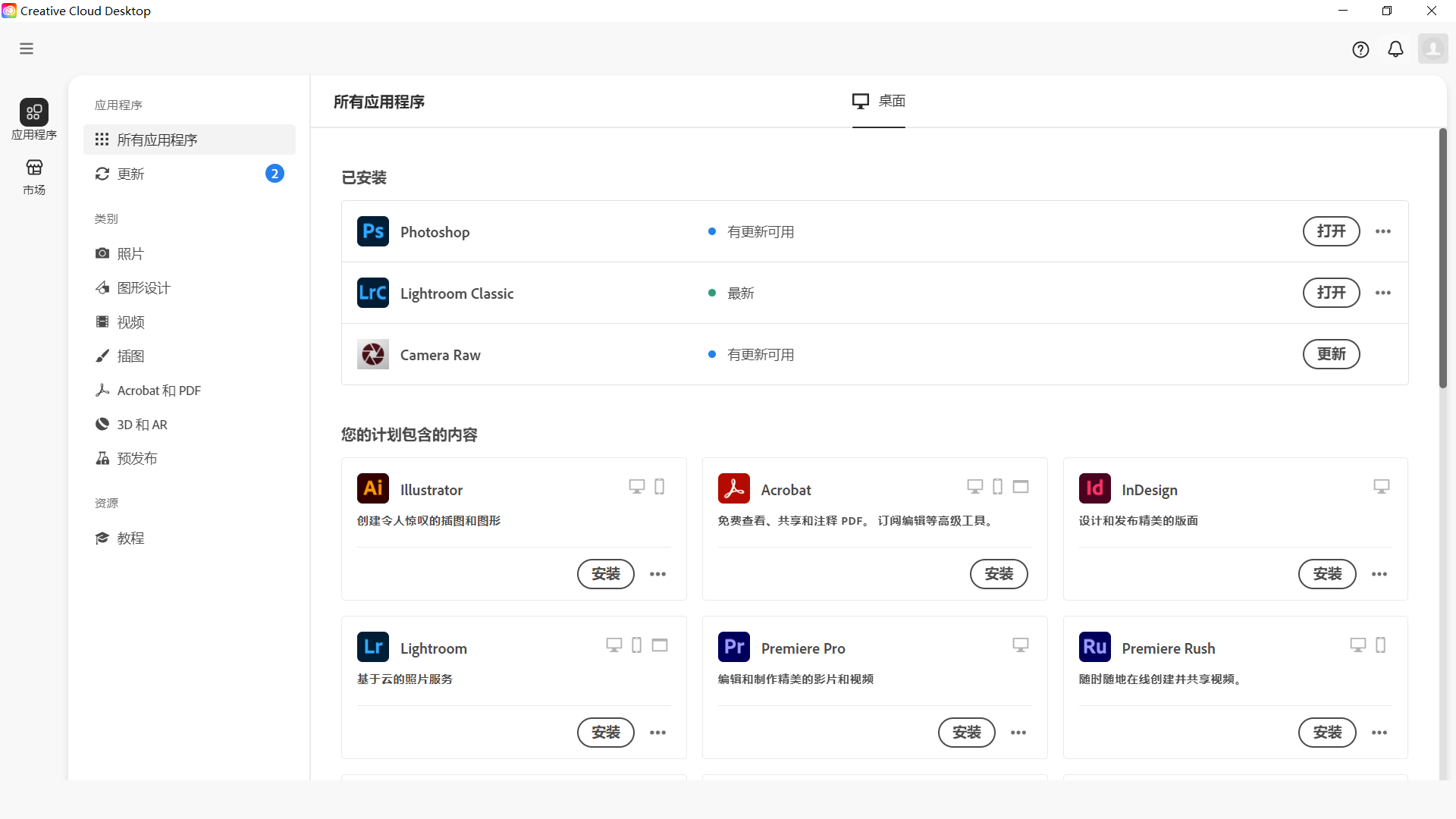Screen dimensions: 1456x819
Task: Switch to the 桌面 tab
Action: click(878, 101)
